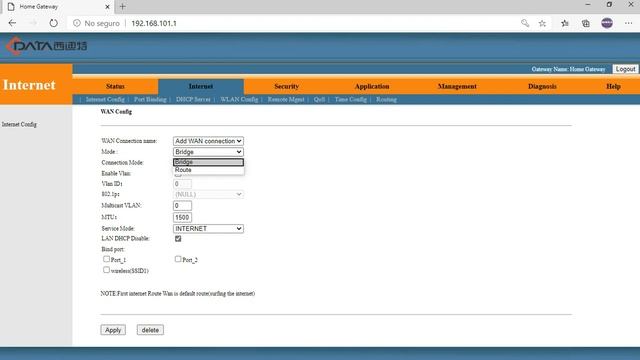
Task: Click the C-DATA logo
Action: coord(46,46)
